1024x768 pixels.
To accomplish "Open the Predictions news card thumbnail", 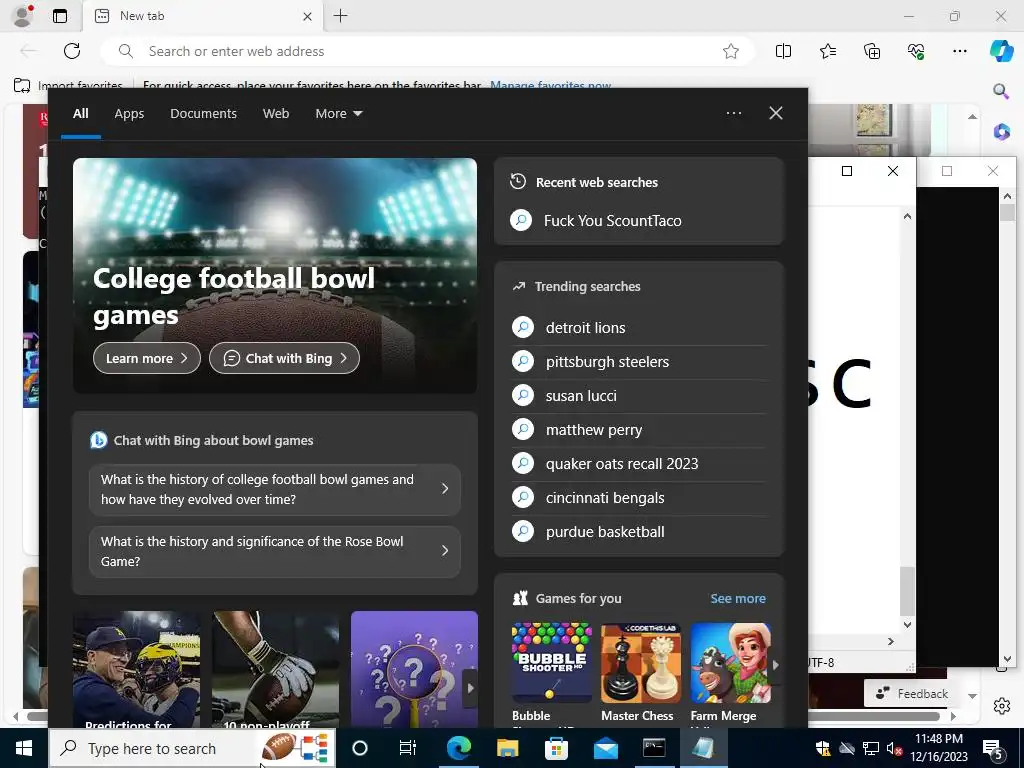I will tap(136, 669).
